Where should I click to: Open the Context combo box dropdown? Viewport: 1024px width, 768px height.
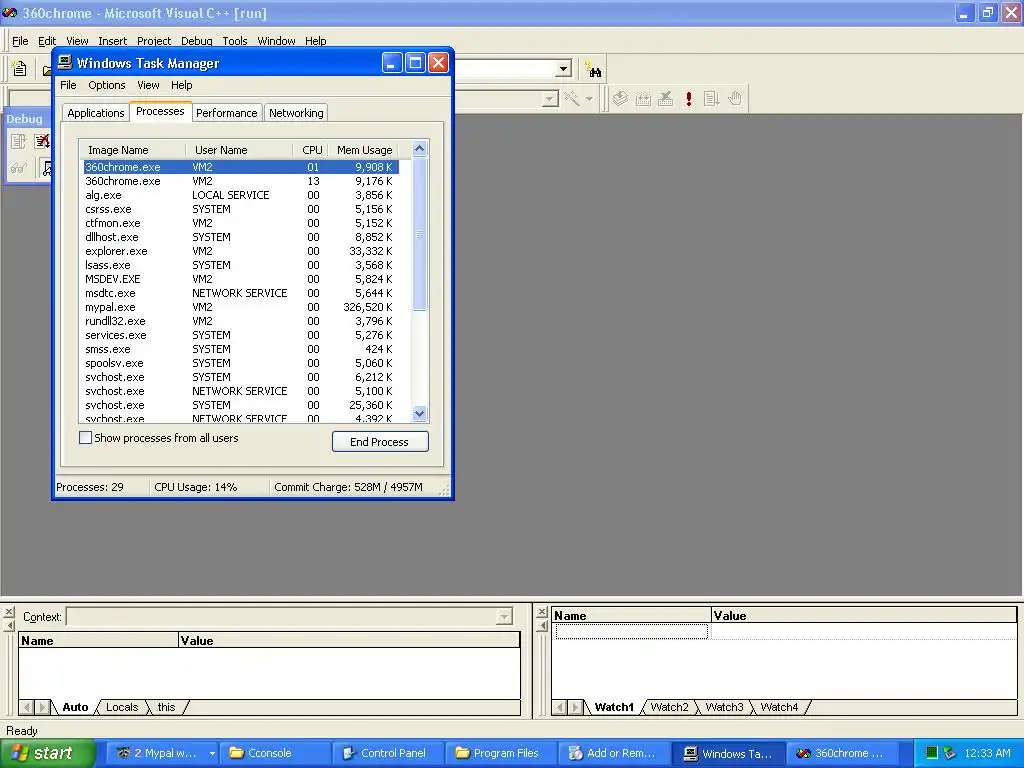click(504, 616)
